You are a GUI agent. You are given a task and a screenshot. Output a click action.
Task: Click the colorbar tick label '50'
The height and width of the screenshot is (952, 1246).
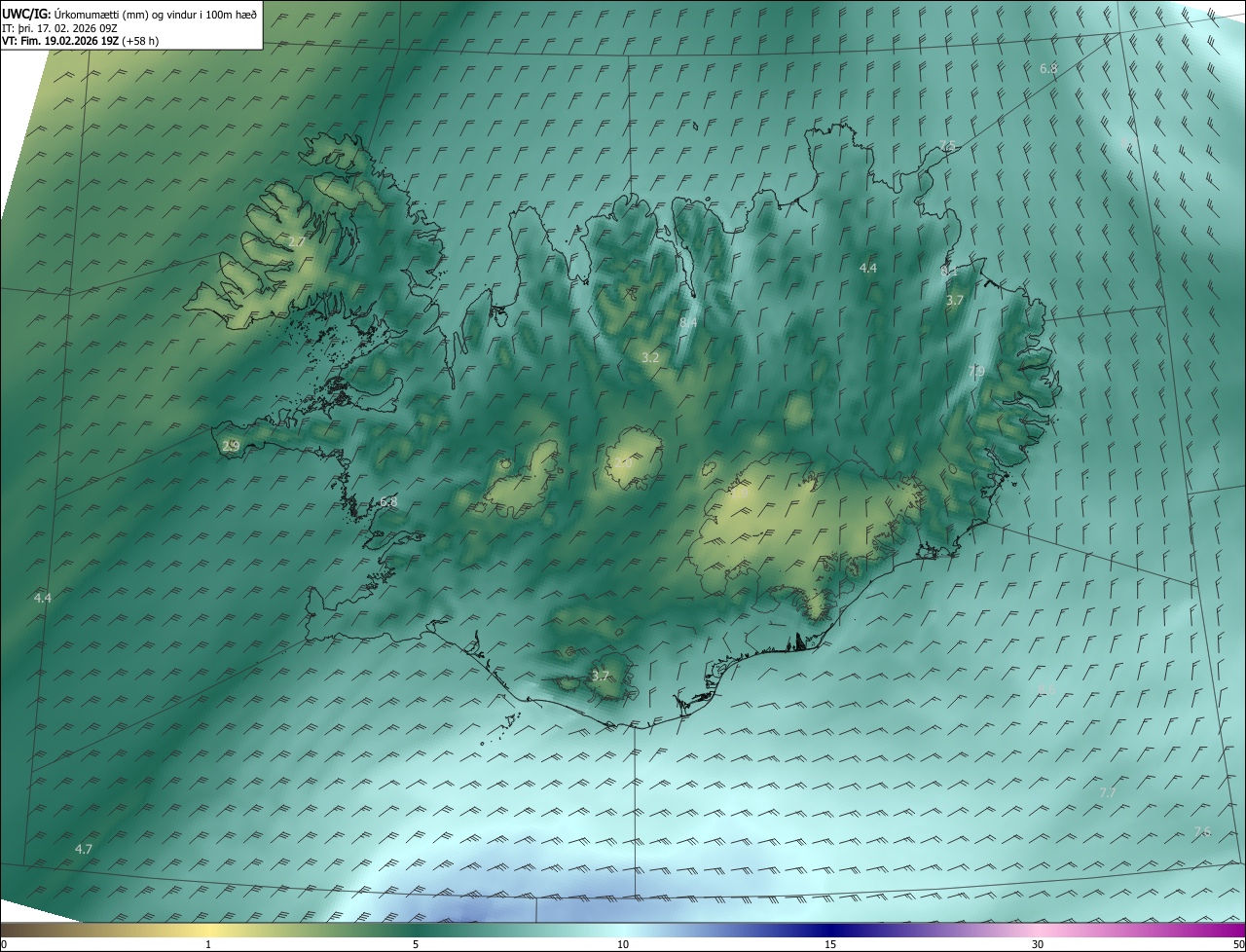(x=1238, y=944)
